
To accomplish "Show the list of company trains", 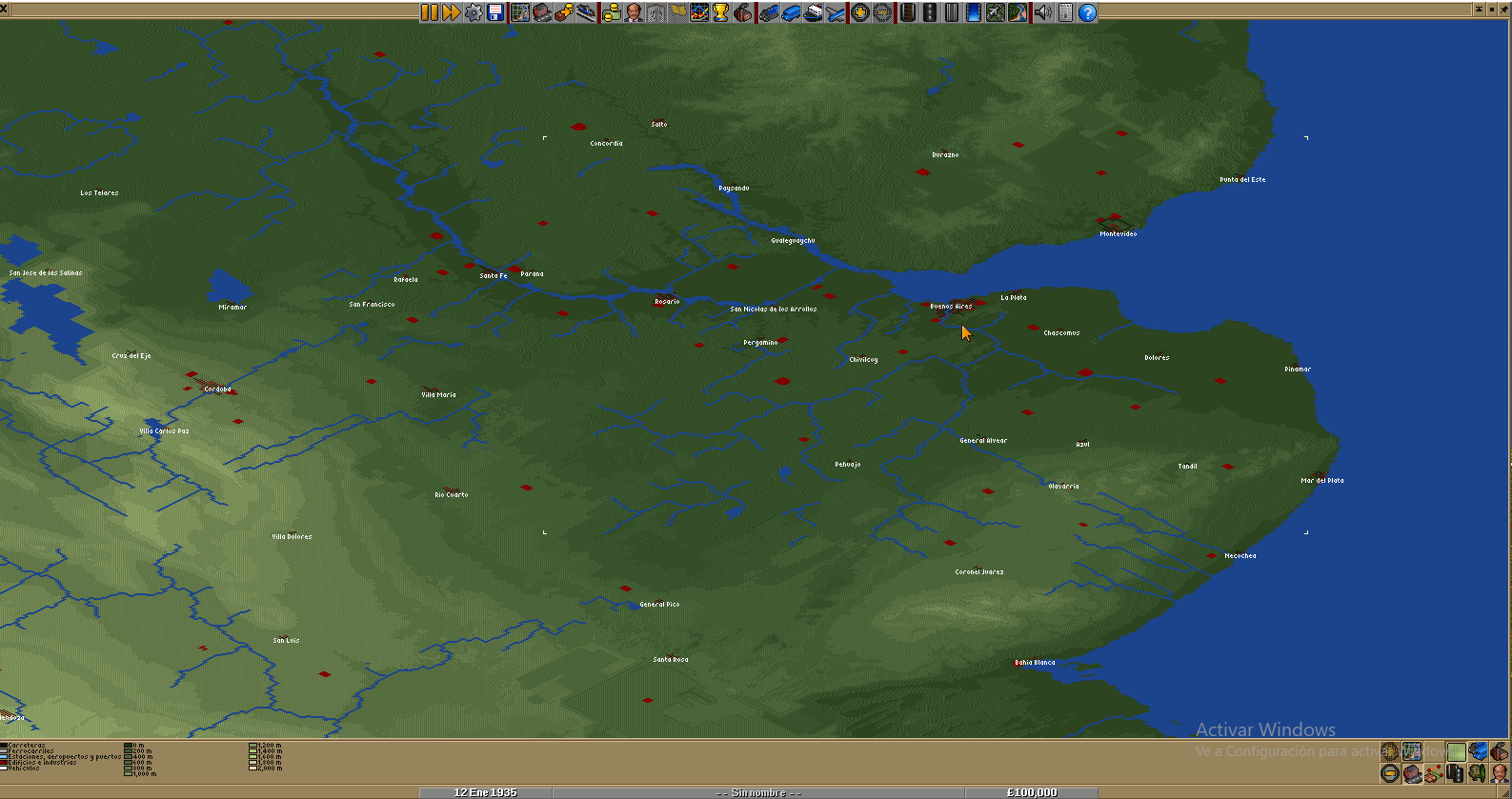I will point(769,12).
